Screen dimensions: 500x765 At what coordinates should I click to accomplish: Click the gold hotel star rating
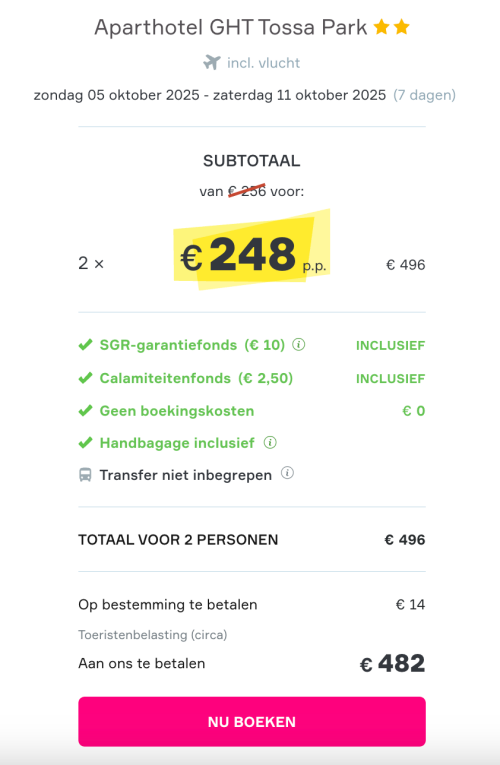[x=391, y=27]
